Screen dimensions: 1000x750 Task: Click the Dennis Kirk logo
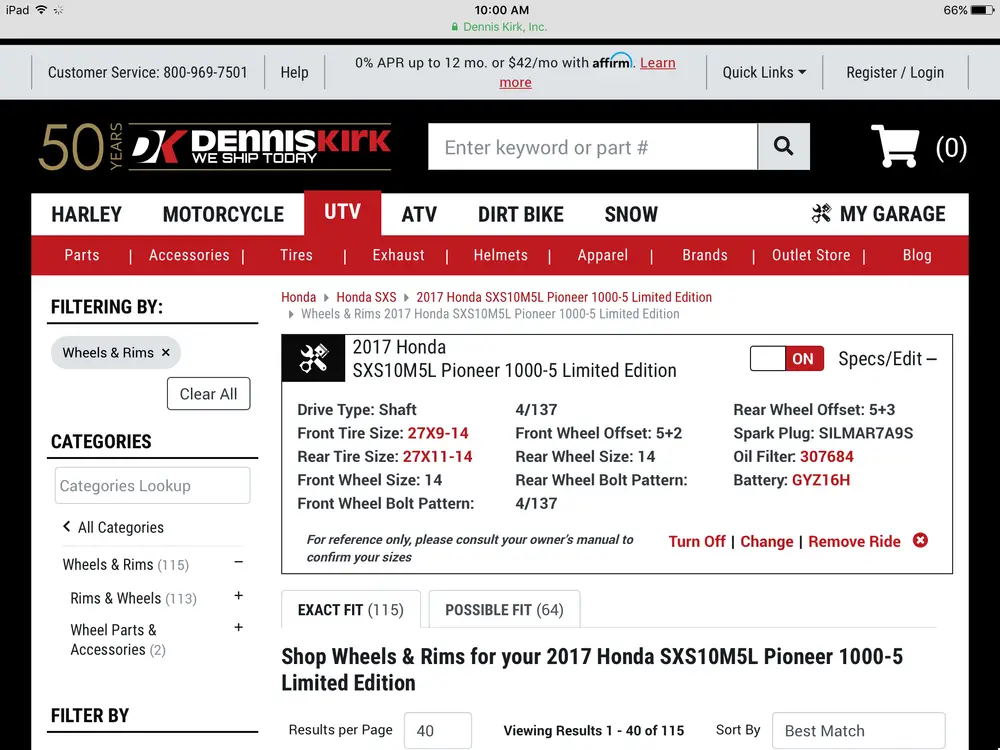(x=260, y=147)
